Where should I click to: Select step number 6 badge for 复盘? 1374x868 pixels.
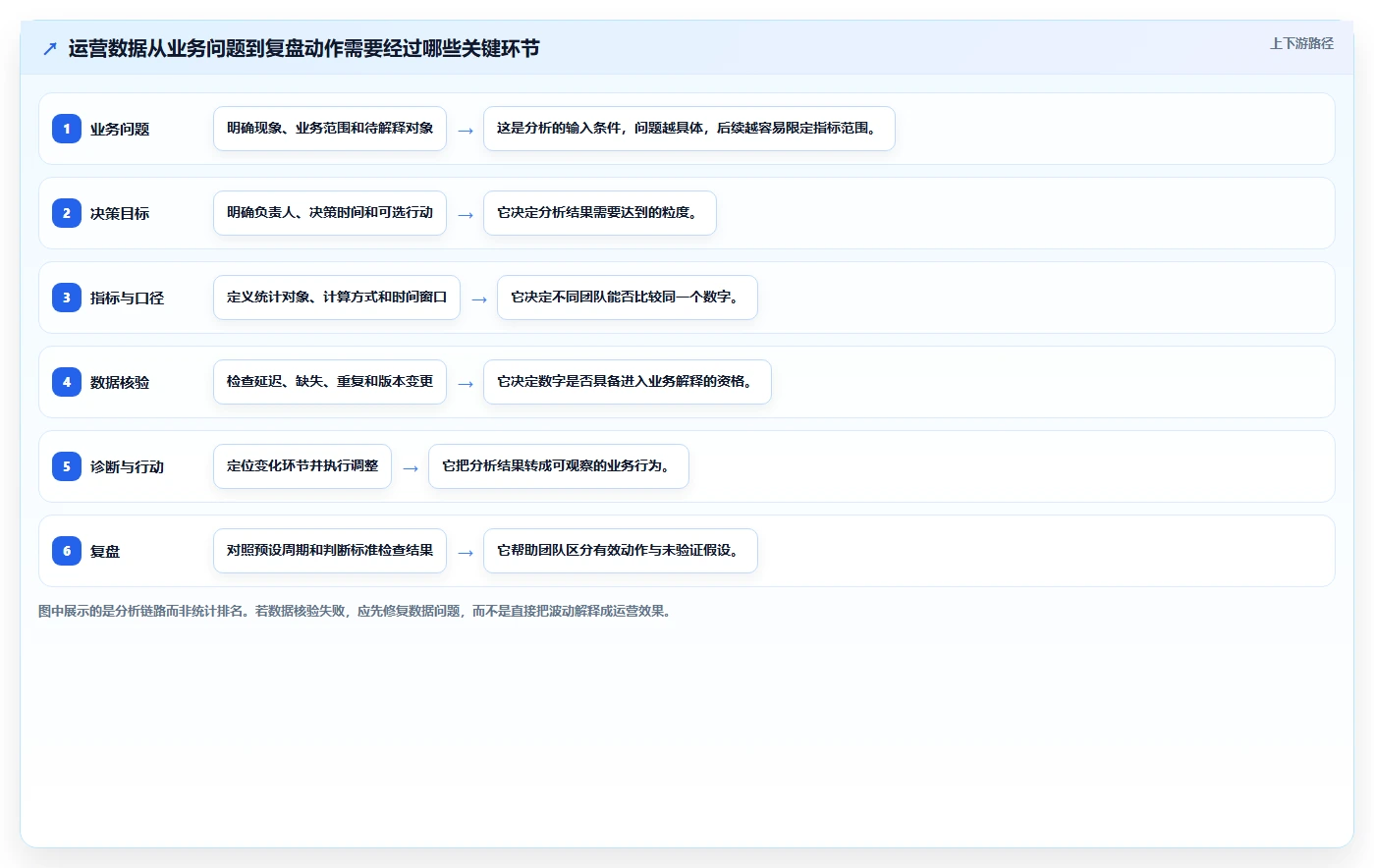[67, 551]
